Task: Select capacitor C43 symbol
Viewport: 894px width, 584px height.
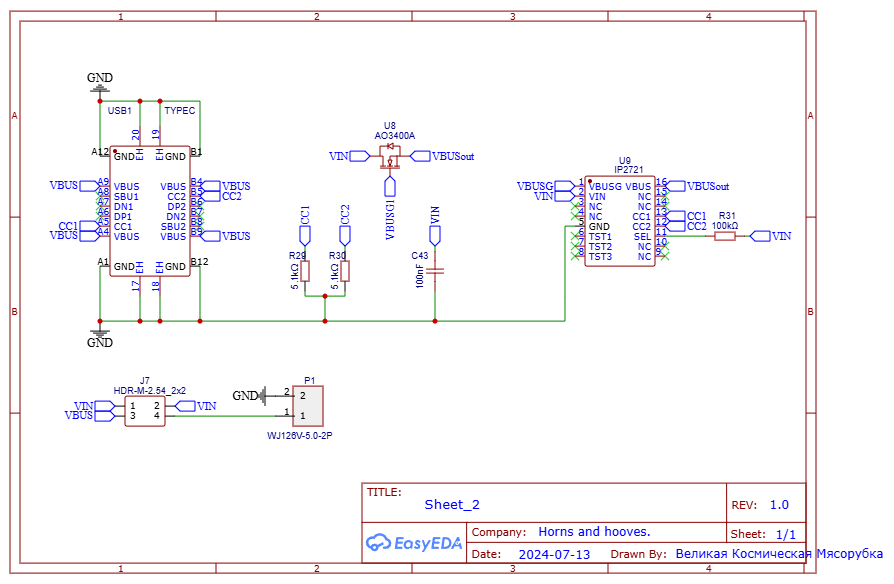Action: (x=435, y=270)
